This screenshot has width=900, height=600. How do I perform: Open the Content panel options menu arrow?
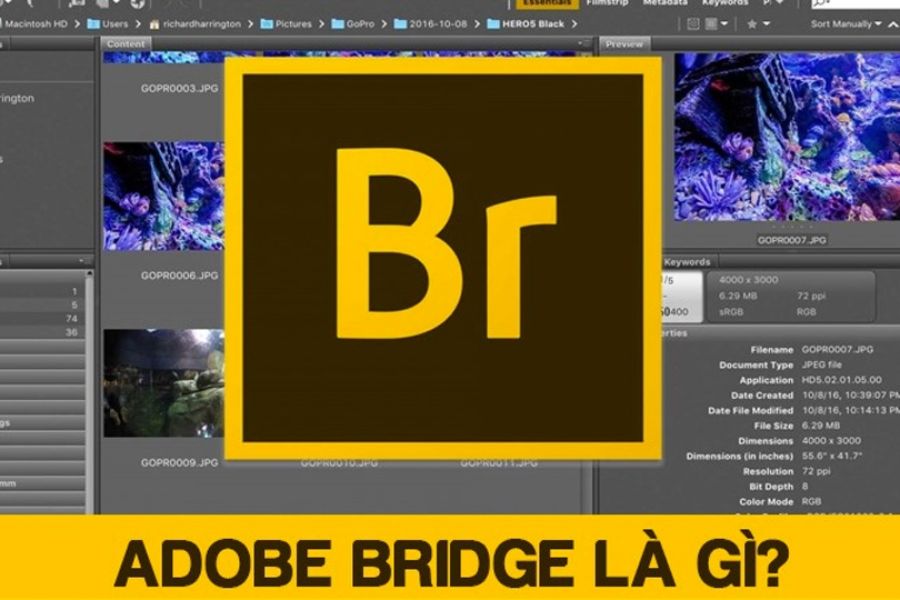[x=582, y=44]
